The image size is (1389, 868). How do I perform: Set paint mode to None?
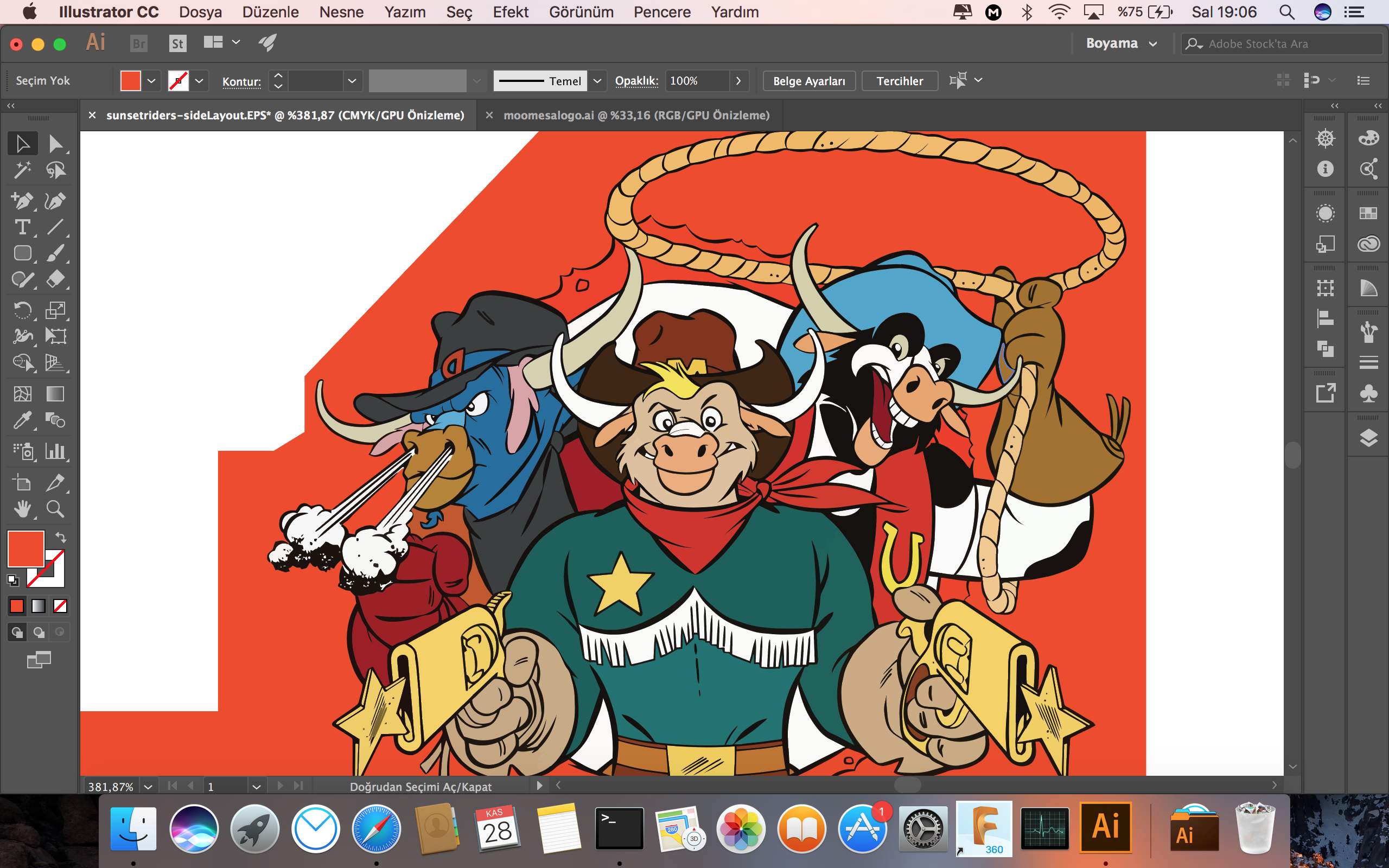[x=60, y=605]
